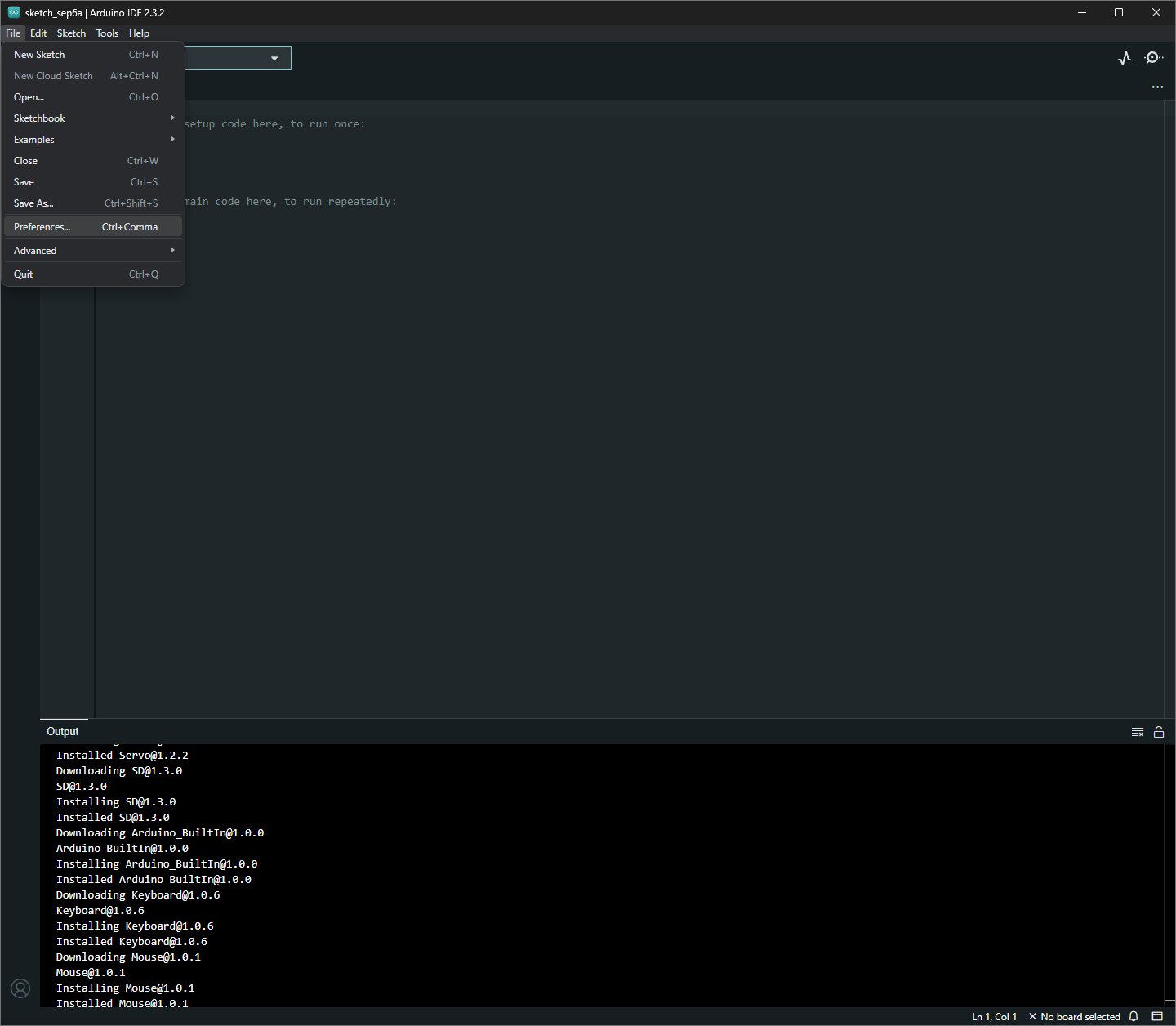The image size is (1176, 1026).
Task: Select New Cloud Sketch menu entry
Action: (x=93, y=76)
